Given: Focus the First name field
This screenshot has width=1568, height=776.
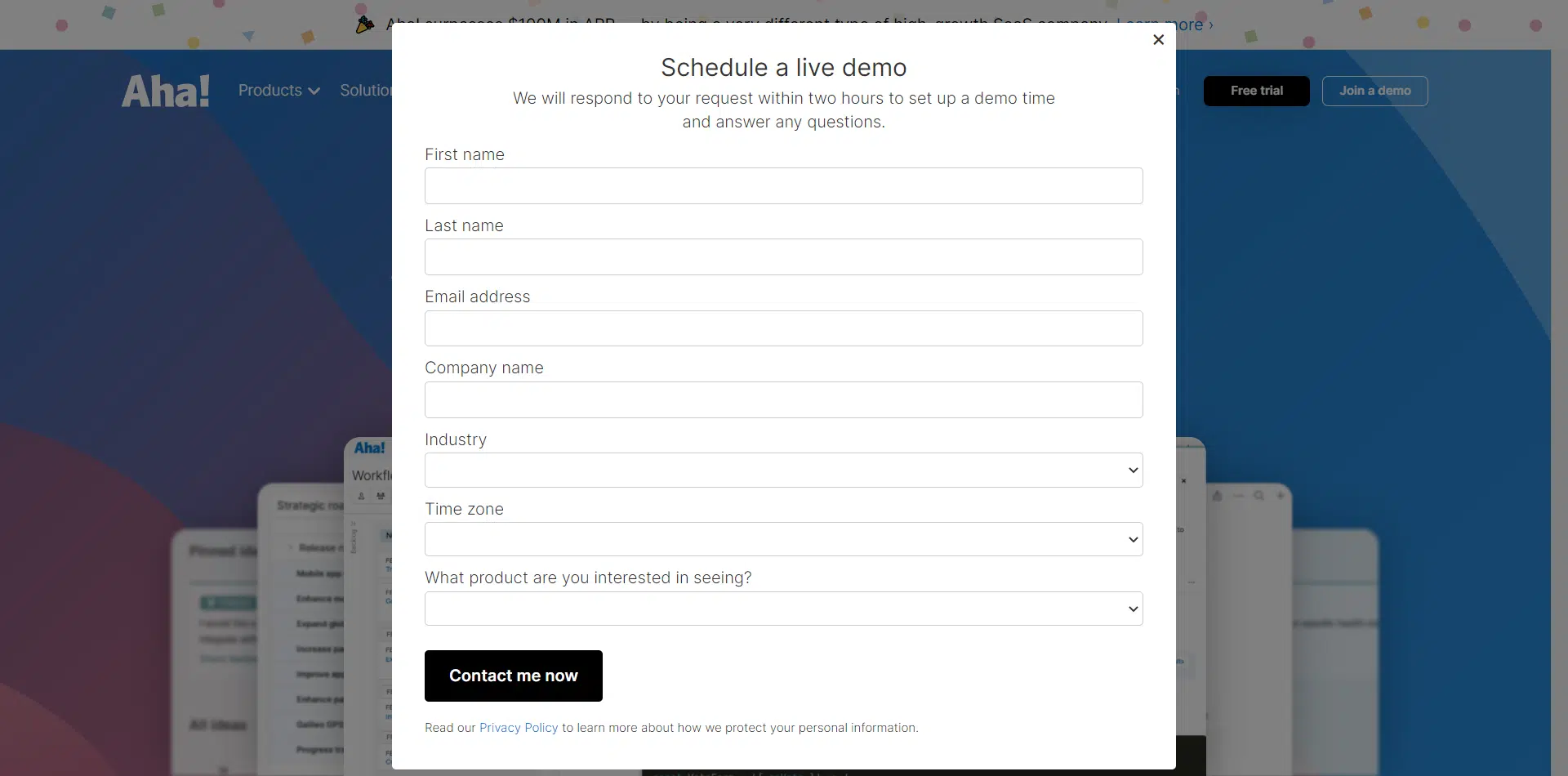Looking at the screenshot, I should pos(784,186).
